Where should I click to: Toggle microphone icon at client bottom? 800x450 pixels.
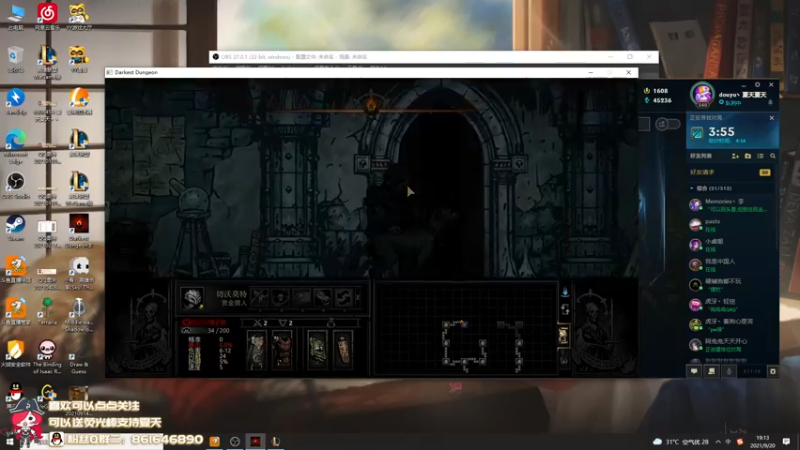coord(729,371)
